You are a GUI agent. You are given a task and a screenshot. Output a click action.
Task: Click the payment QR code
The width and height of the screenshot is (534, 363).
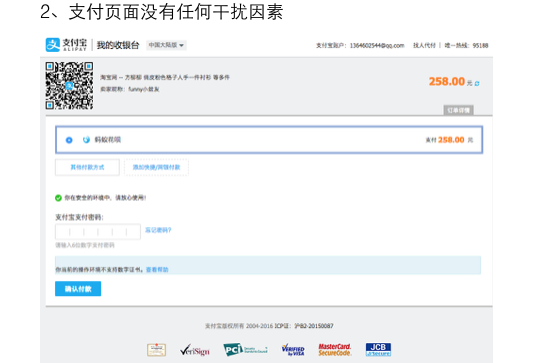(x=69, y=85)
